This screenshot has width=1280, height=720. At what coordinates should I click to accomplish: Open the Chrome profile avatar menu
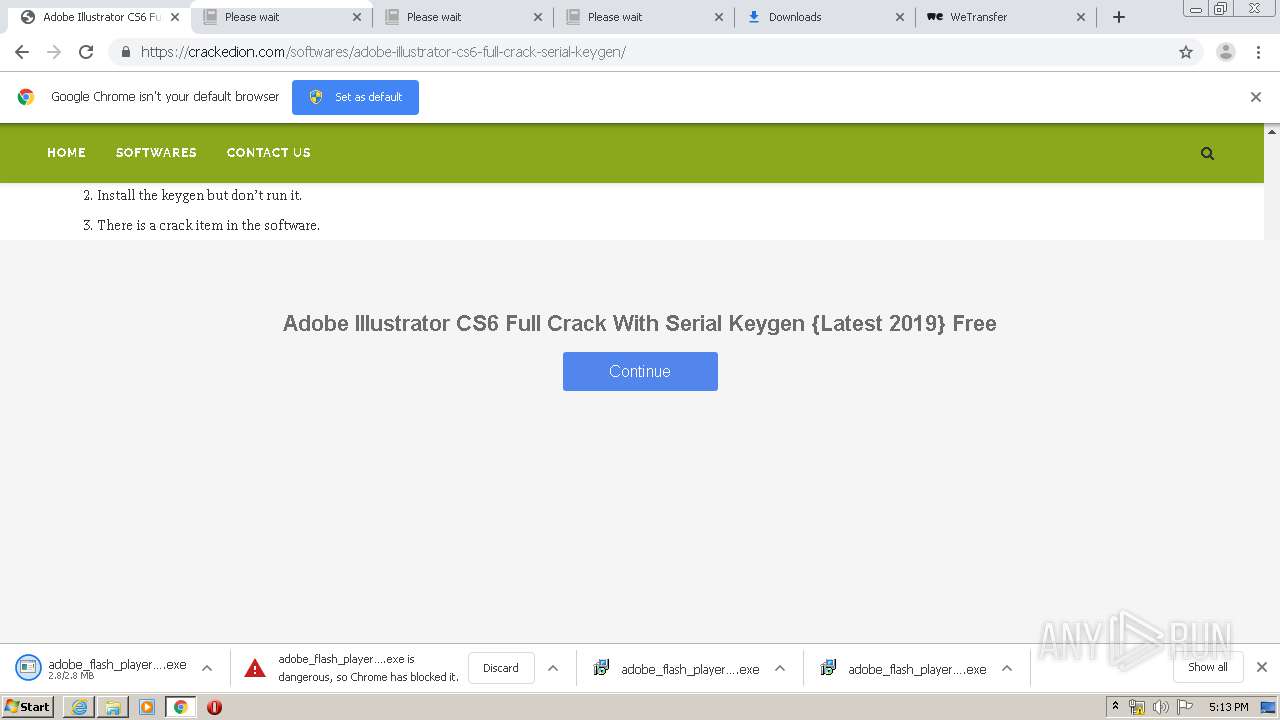click(1225, 52)
